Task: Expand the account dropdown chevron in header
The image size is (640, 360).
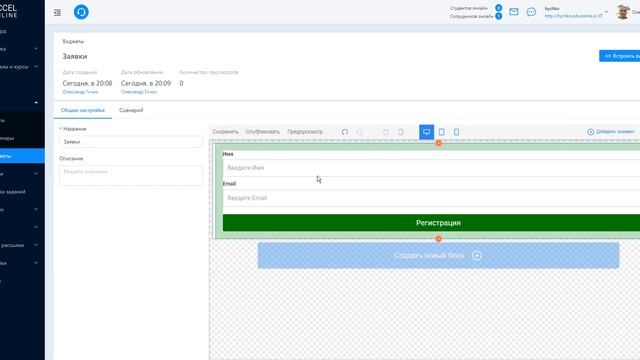Action: [606, 12]
